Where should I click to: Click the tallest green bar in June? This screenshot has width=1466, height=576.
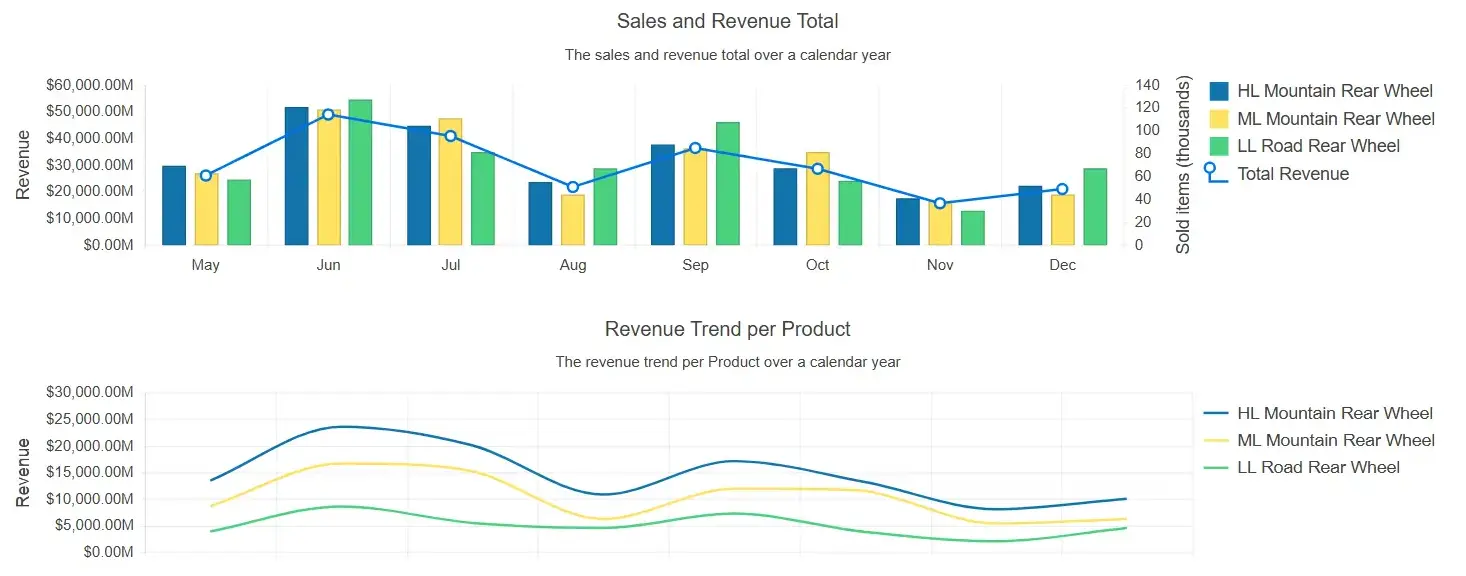pos(358,170)
